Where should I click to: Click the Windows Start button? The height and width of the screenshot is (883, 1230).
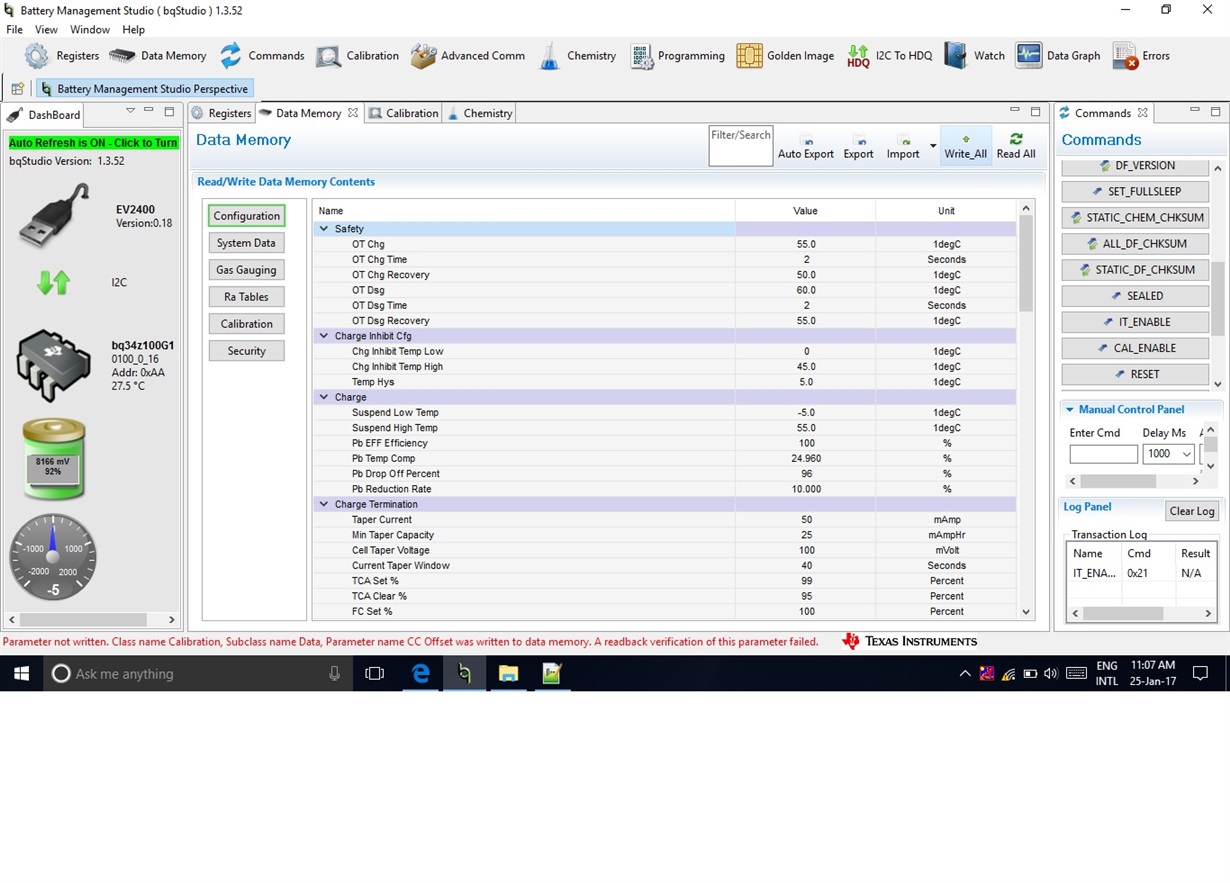pos(21,674)
